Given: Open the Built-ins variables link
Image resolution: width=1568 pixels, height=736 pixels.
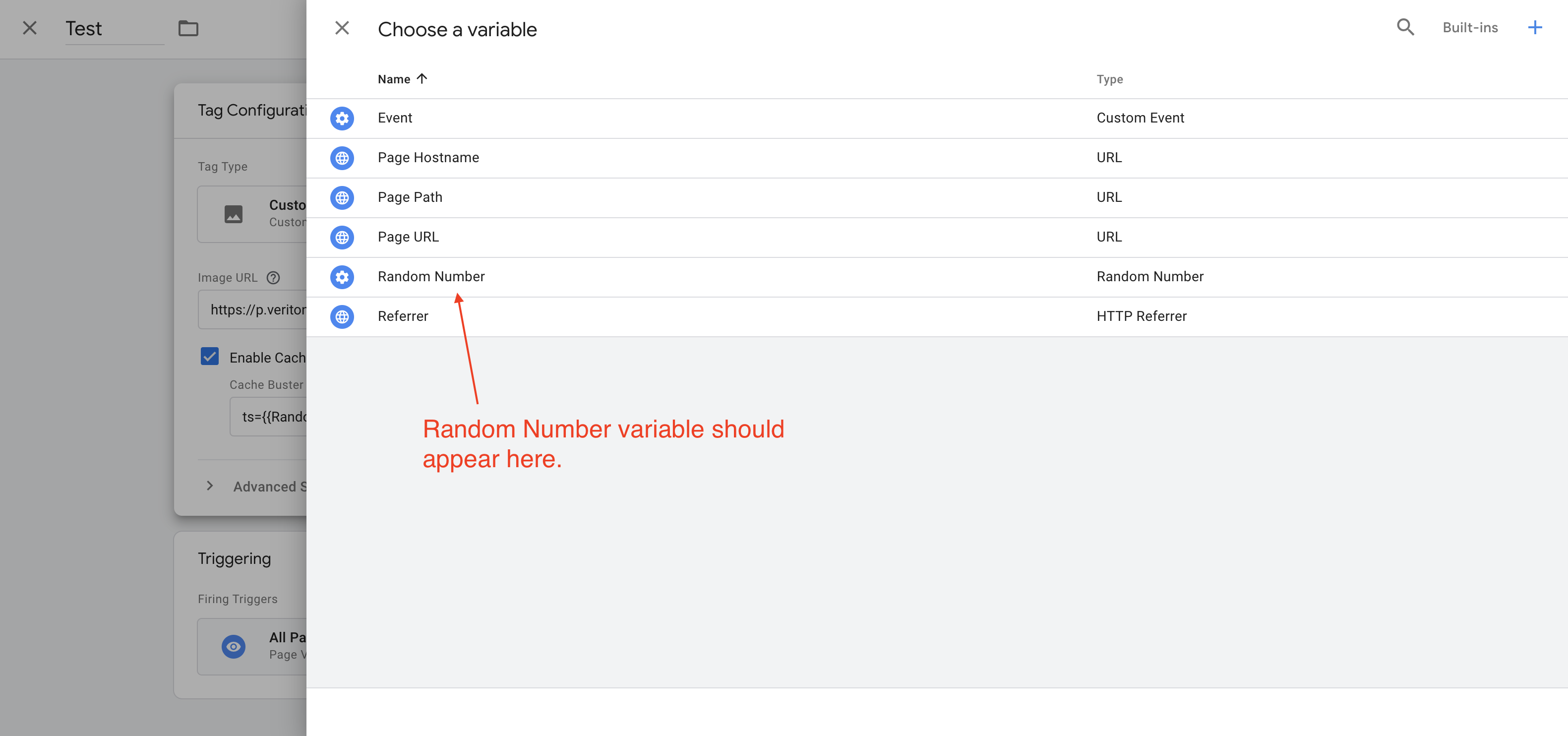Looking at the screenshot, I should 1469,27.
